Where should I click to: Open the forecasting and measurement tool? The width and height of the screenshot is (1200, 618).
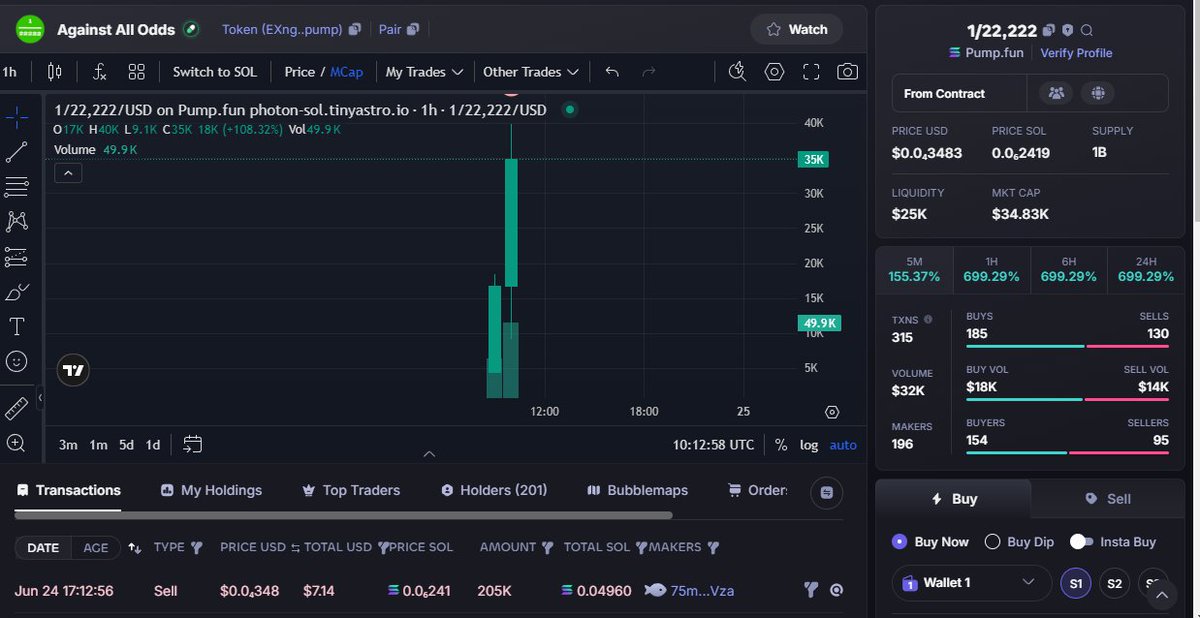click(x=16, y=257)
